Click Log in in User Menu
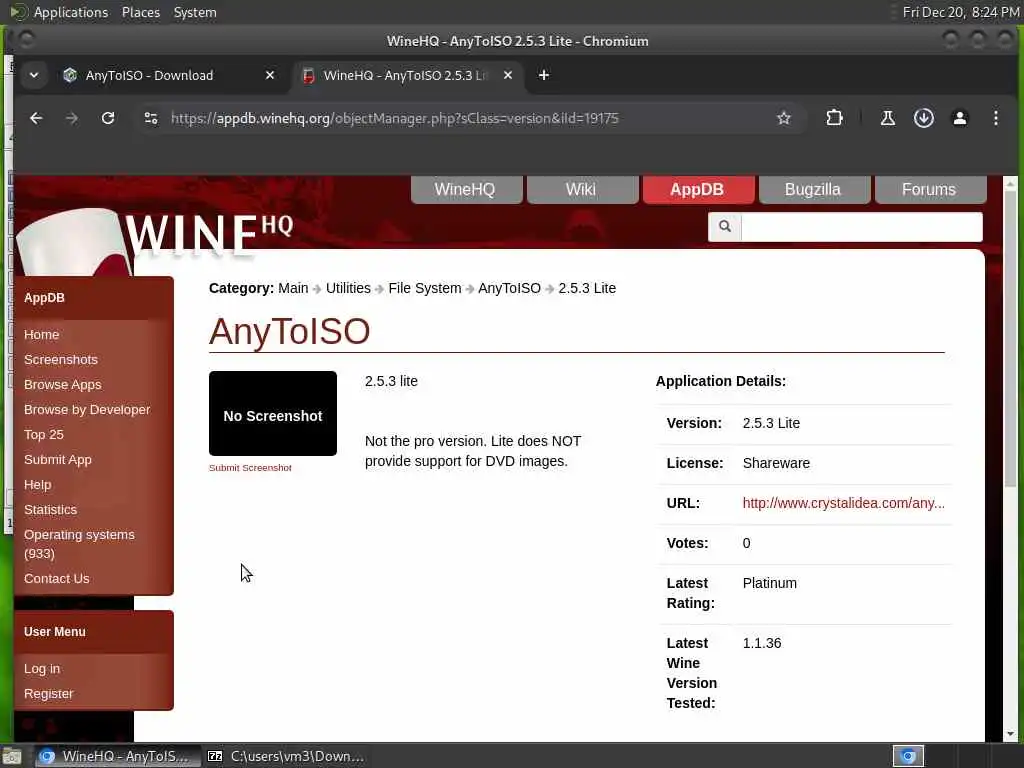The width and height of the screenshot is (1024, 768). (42, 669)
